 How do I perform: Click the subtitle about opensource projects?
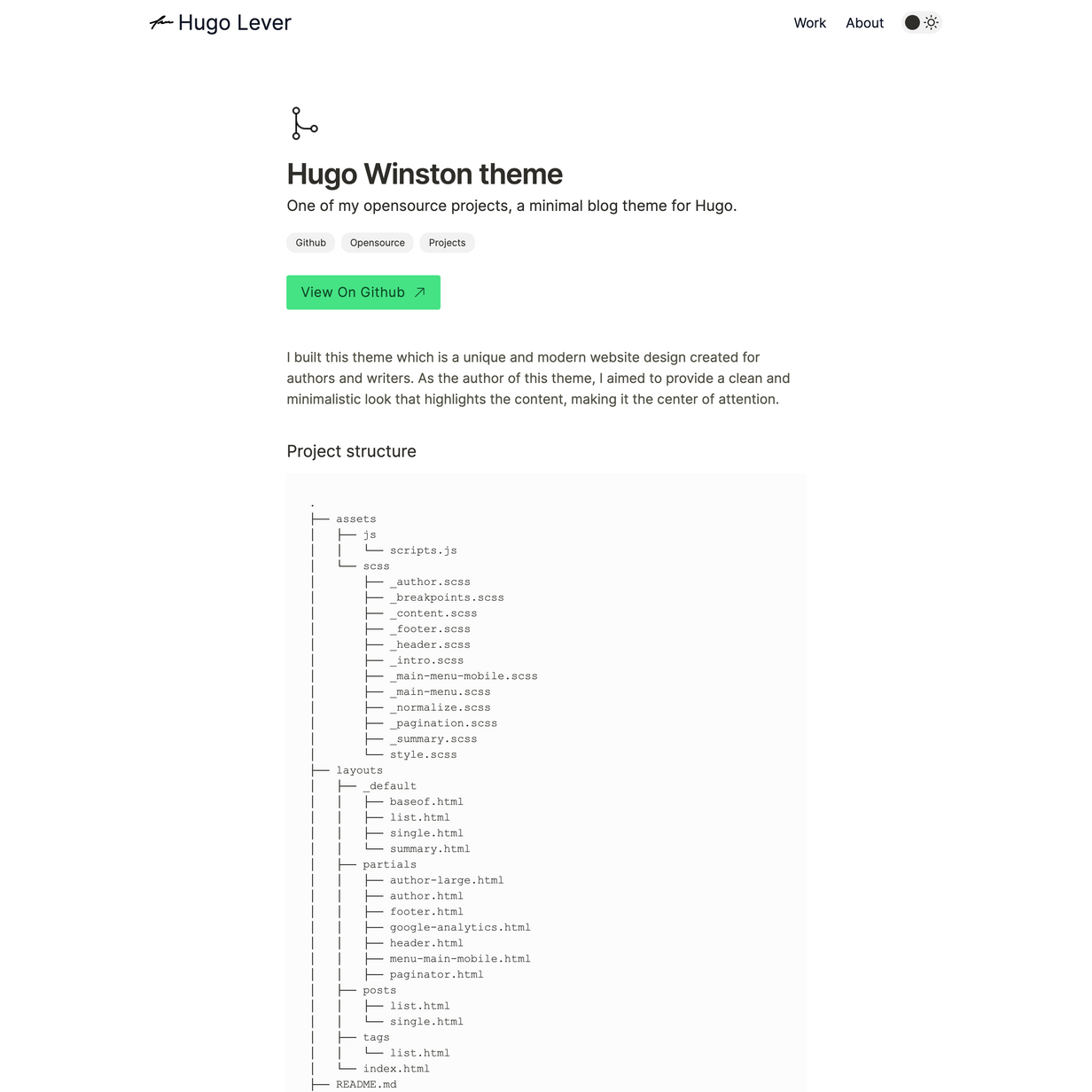click(511, 206)
